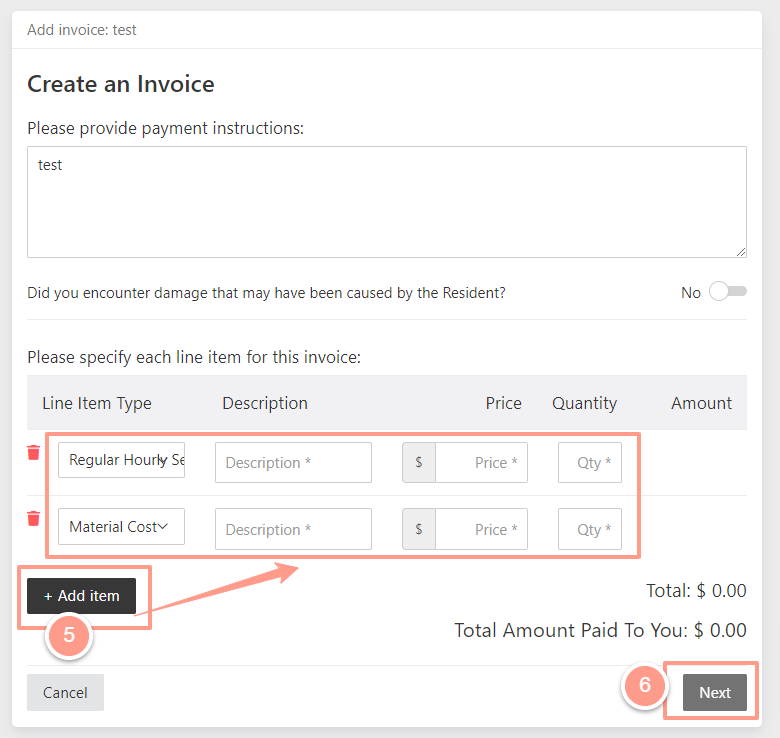This screenshot has width=780, height=738.
Task: Open the Regular Hourly line item type dropdown
Action: click(x=121, y=460)
